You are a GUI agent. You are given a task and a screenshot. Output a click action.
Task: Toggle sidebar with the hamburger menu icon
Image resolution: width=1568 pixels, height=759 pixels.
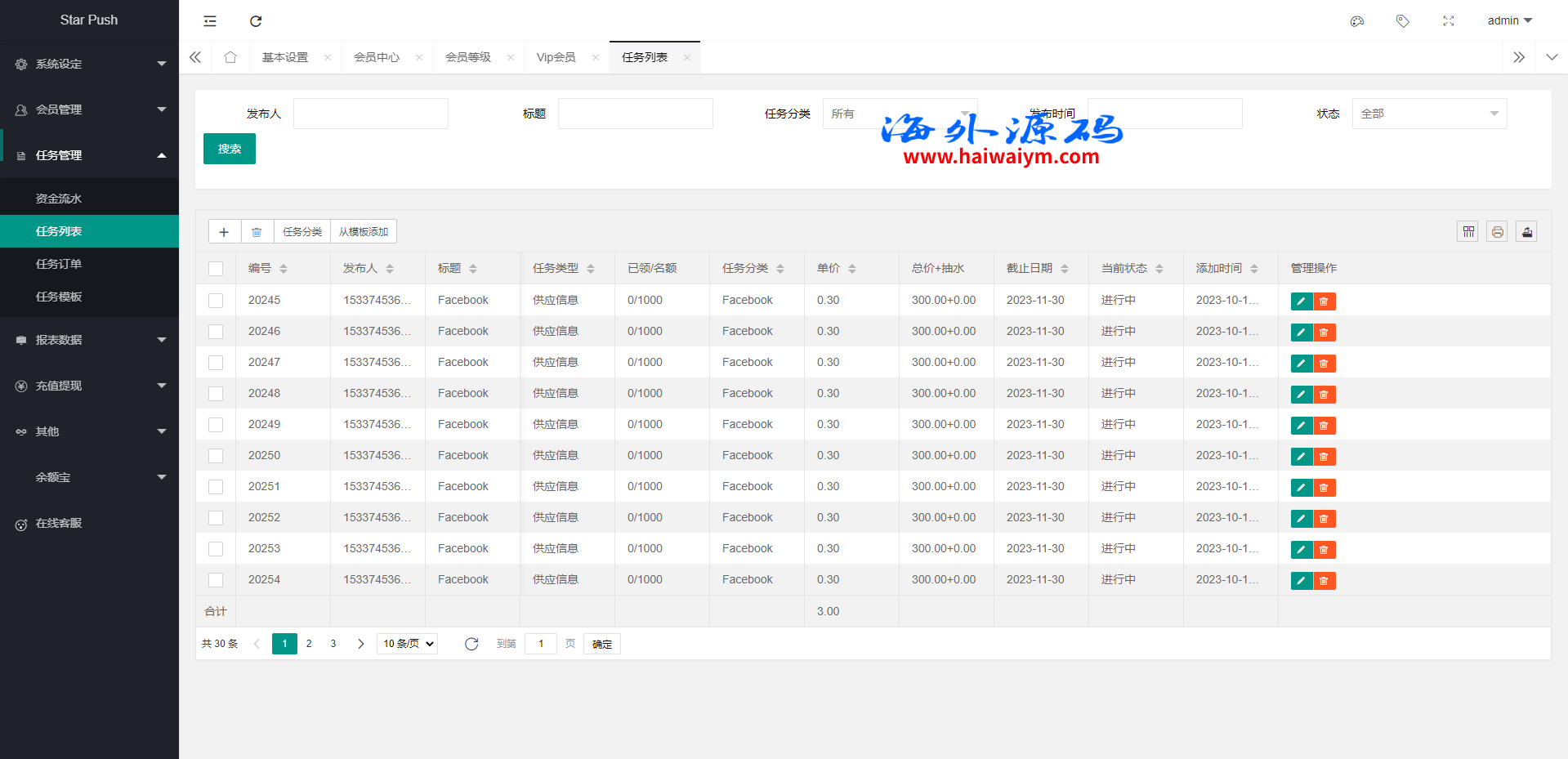[x=210, y=21]
